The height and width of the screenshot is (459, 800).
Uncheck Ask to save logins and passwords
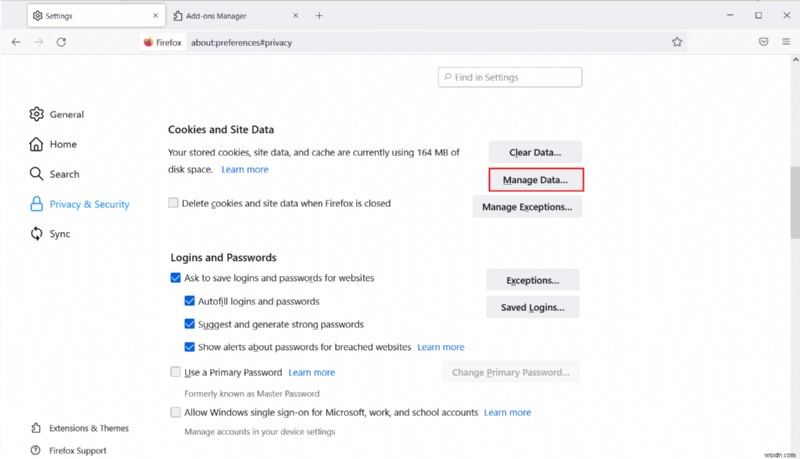[176, 278]
